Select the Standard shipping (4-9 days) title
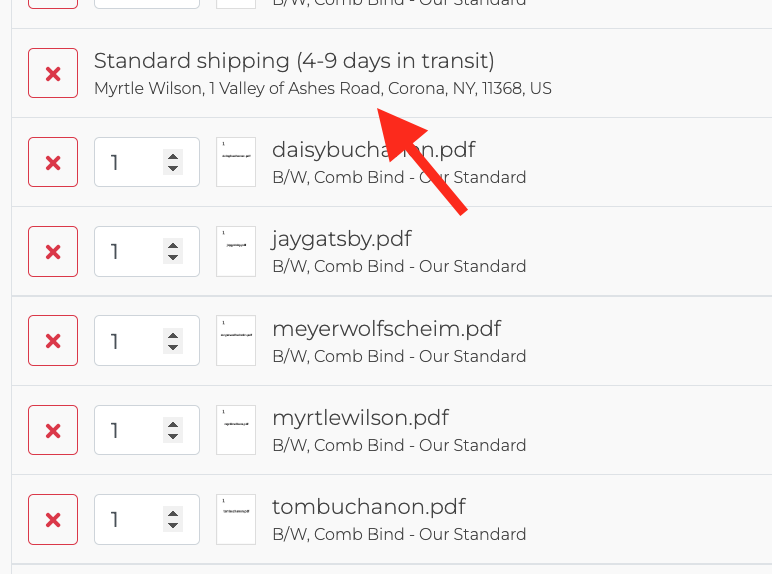This screenshot has width=772, height=574. pyautogui.click(x=294, y=61)
